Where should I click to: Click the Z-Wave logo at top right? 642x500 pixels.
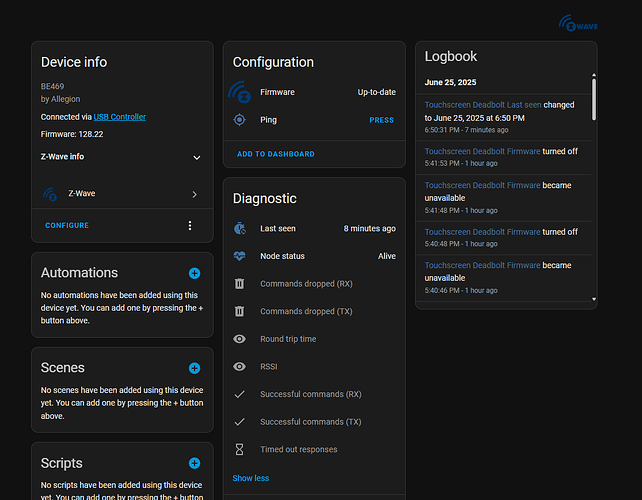point(578,23)
